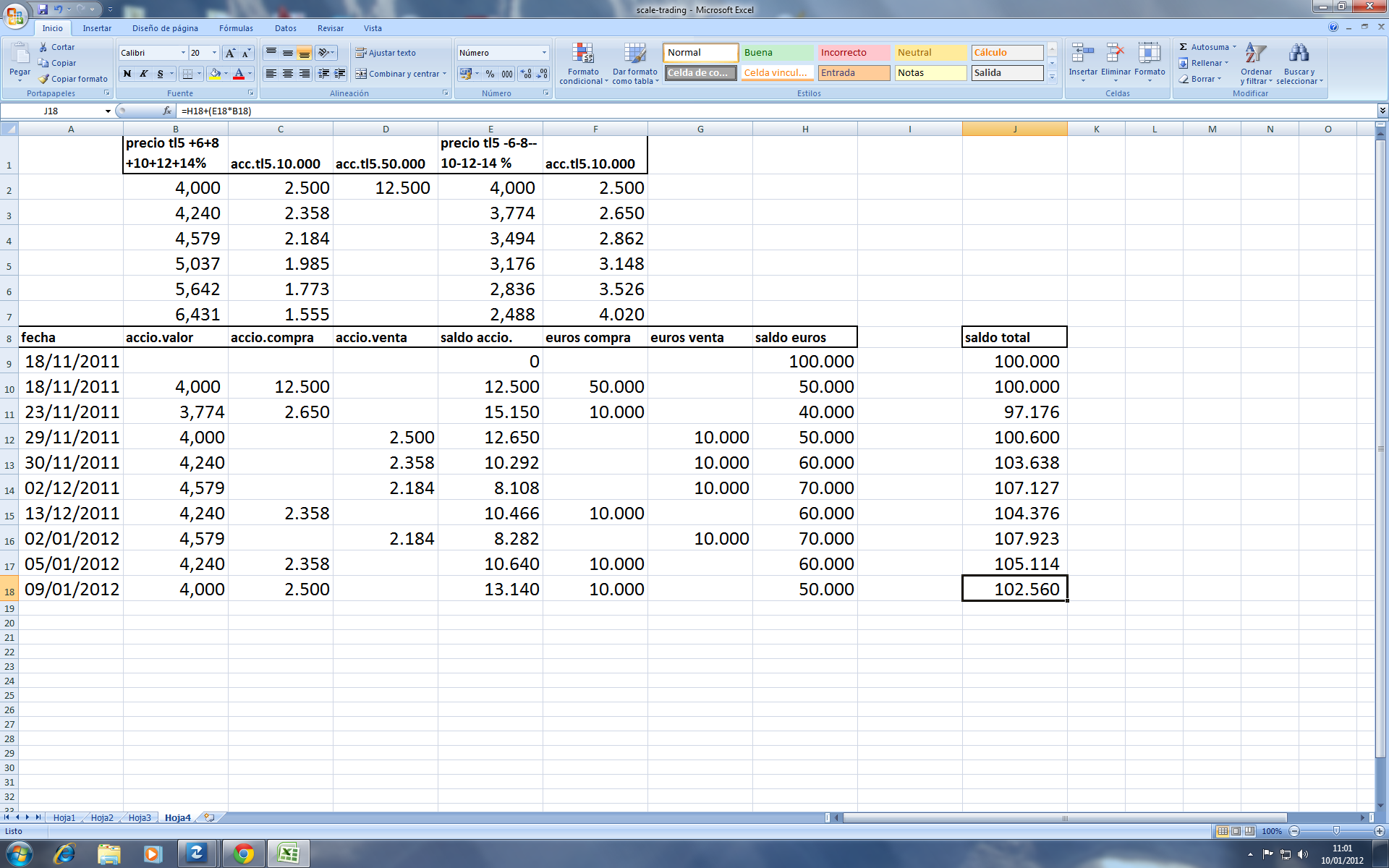Center text horizontally in cell
Viewport: 1389px width, 868px height.
coord(288,74)
